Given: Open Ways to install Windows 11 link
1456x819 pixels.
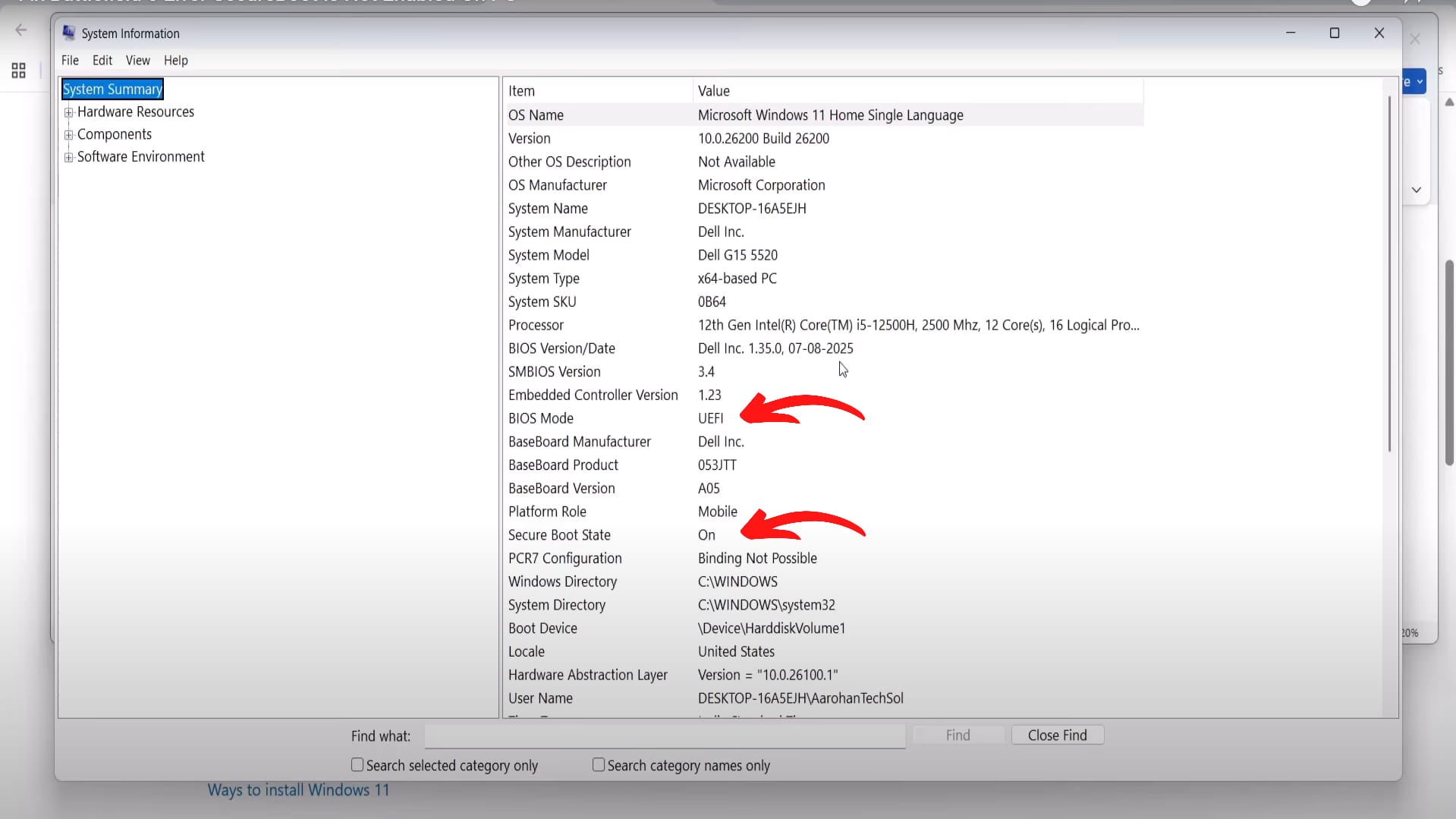Looking at the screenshot, I should click(298, 790).
